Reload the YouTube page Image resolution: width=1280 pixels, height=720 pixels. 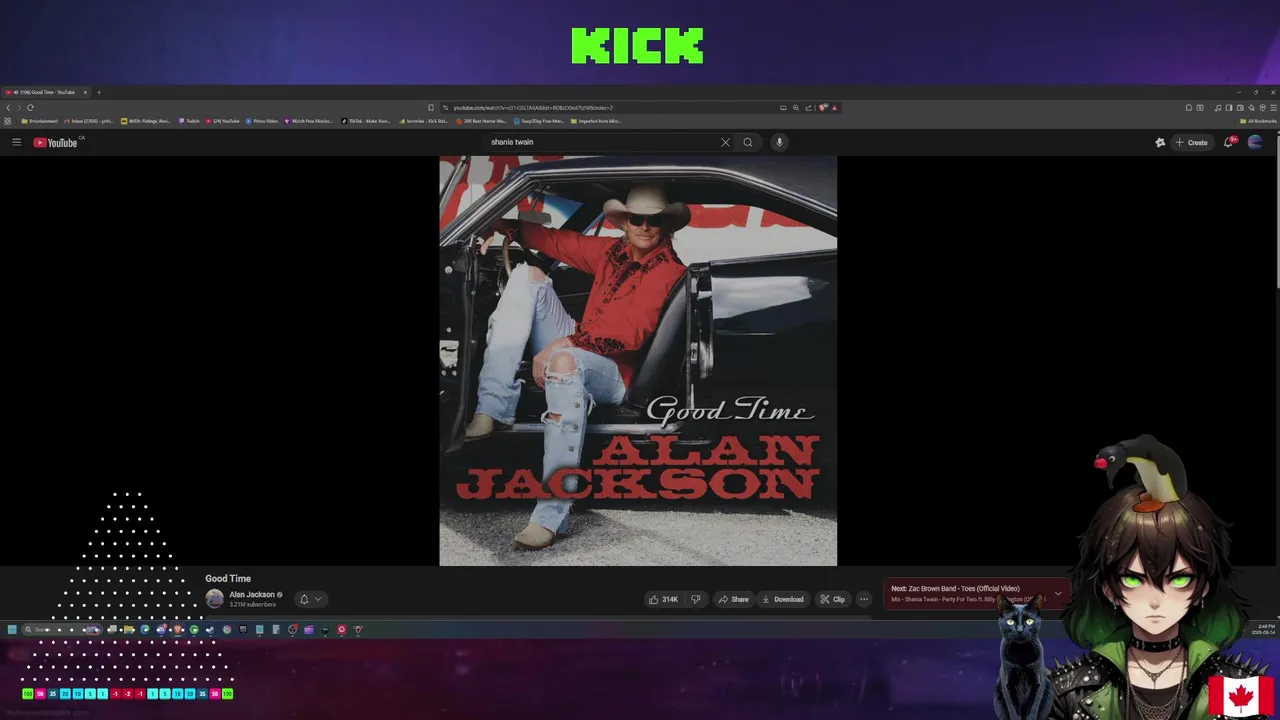(x=30, y=107)
